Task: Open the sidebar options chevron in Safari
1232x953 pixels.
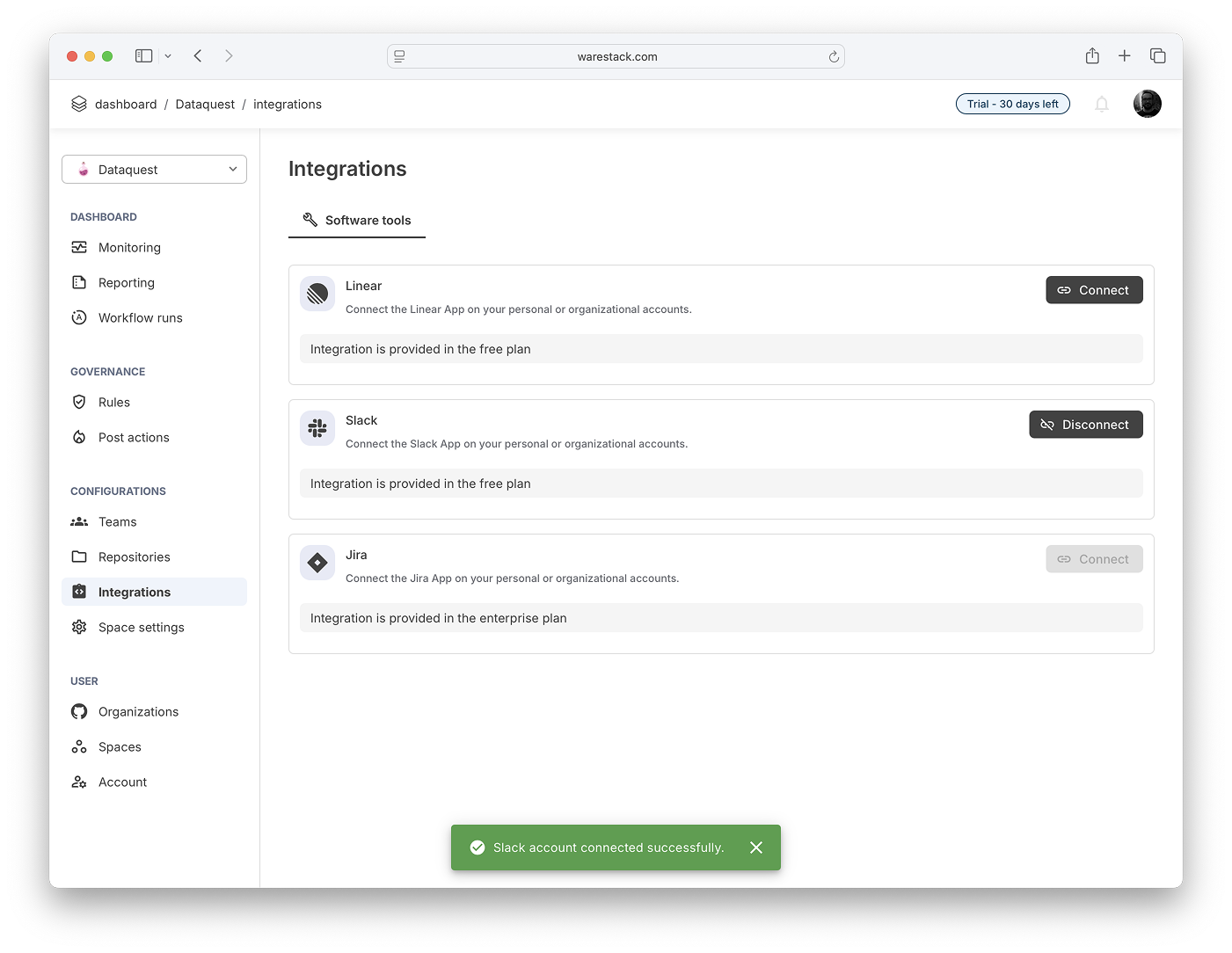Action: (168, 56)
